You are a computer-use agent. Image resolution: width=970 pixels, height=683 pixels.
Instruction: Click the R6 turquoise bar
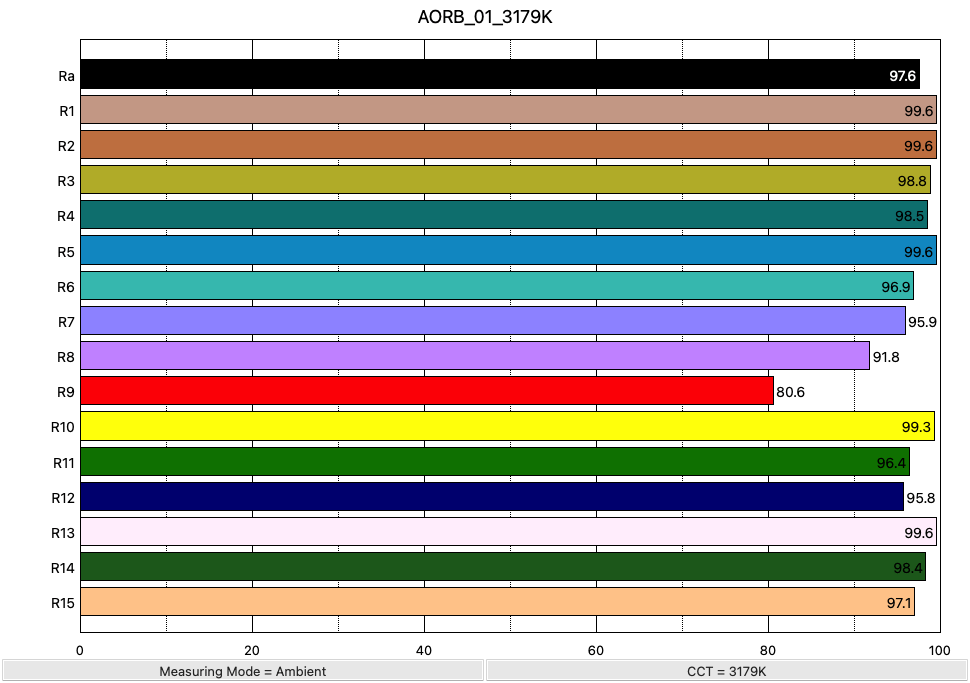pos(497,286)
